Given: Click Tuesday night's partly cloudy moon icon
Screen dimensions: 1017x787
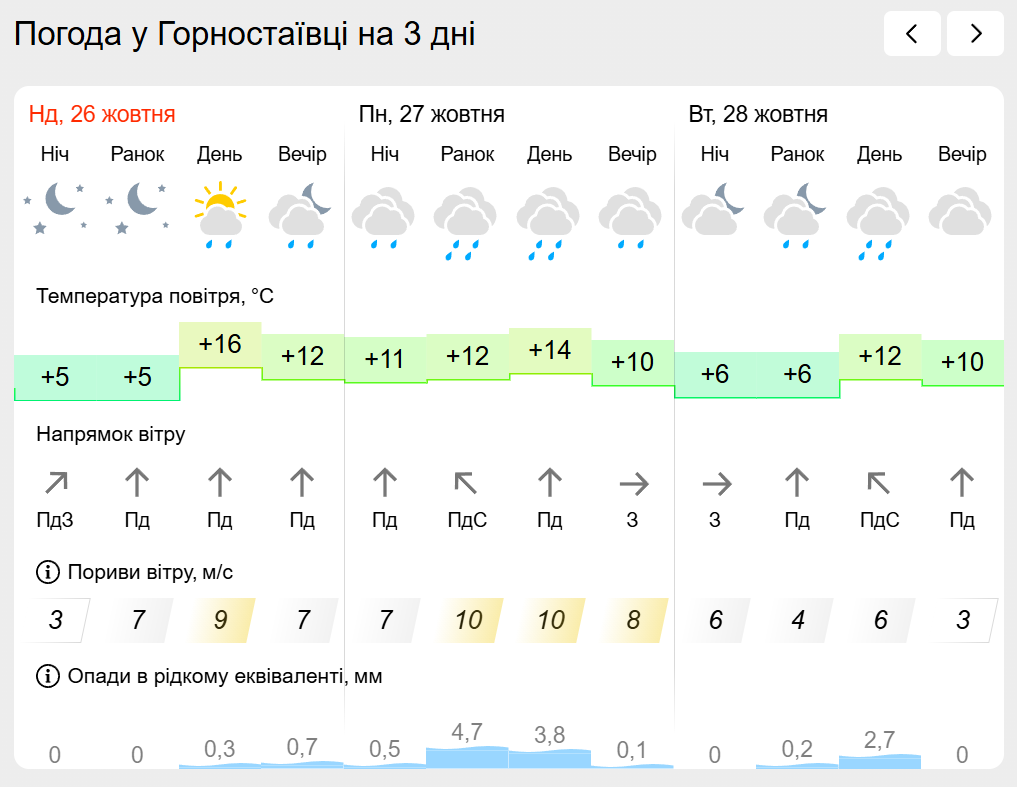Looking at the screenshot, I should click(714, 208).
